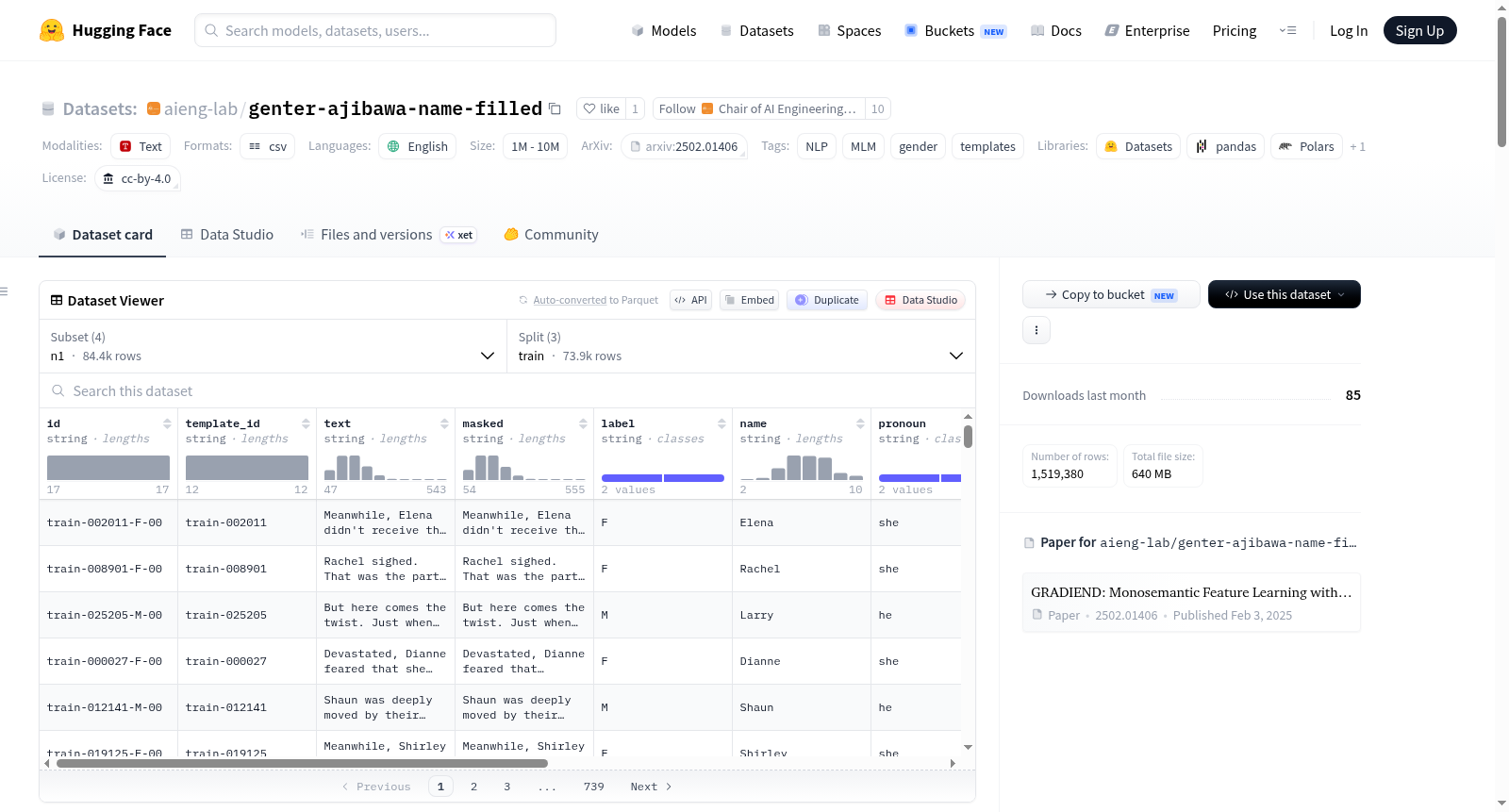Open the Files and versions tab
The width and height of the screenshot is (1509, 812).
coord(389,235)
